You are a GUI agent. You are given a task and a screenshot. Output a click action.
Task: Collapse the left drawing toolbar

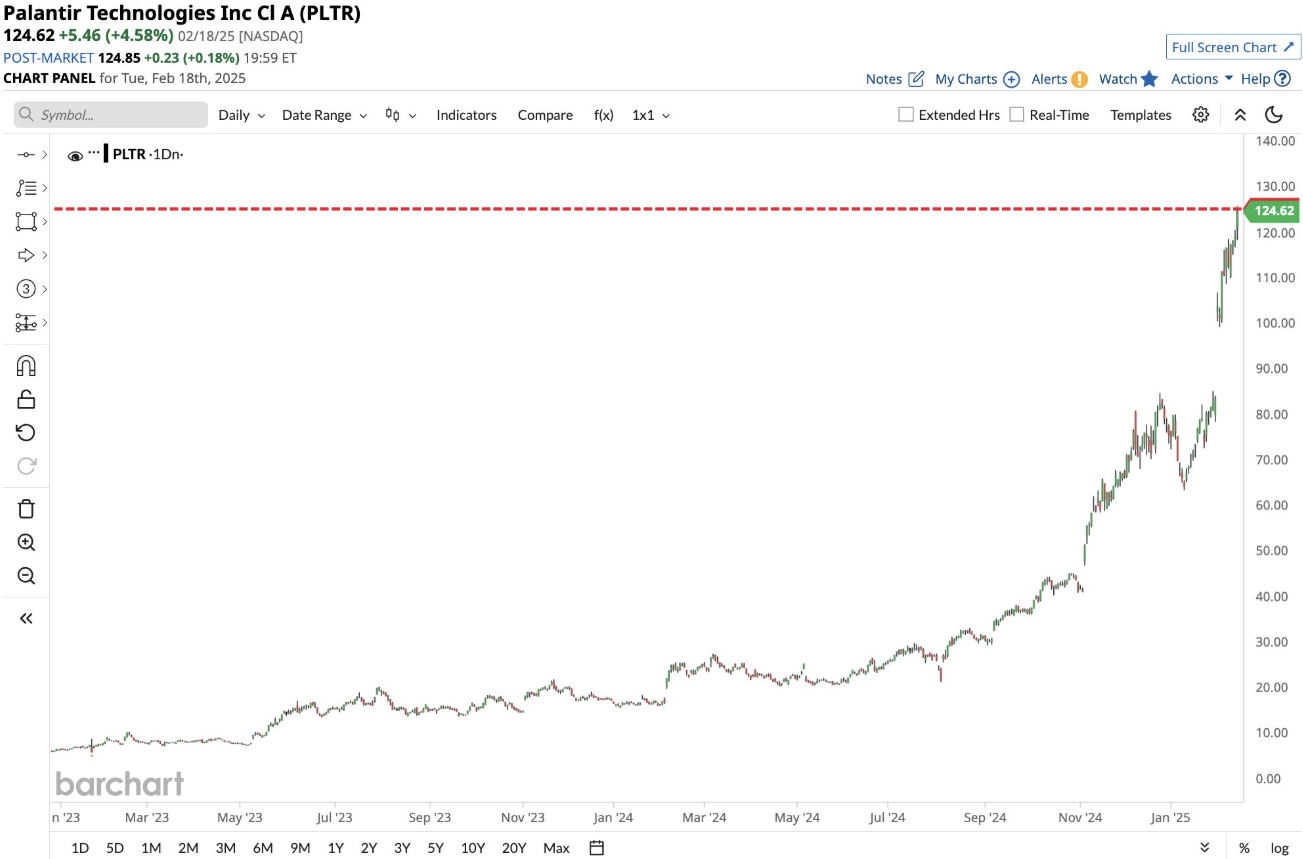[26, 618]
